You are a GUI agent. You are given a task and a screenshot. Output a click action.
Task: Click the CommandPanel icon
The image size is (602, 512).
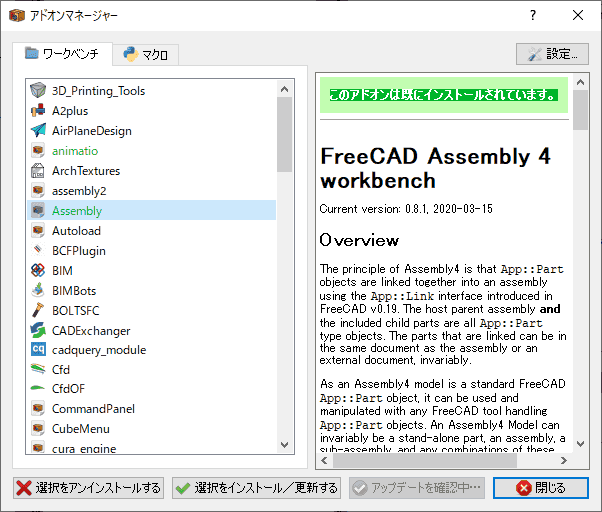point(38,408)
